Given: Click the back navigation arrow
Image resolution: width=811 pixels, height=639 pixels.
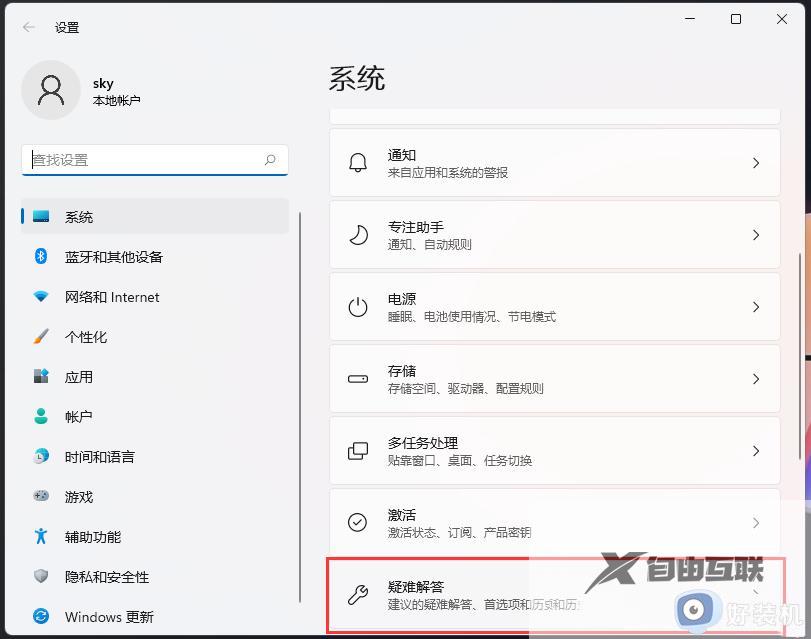Looking at the screenshot, I should tap(27, 27).
